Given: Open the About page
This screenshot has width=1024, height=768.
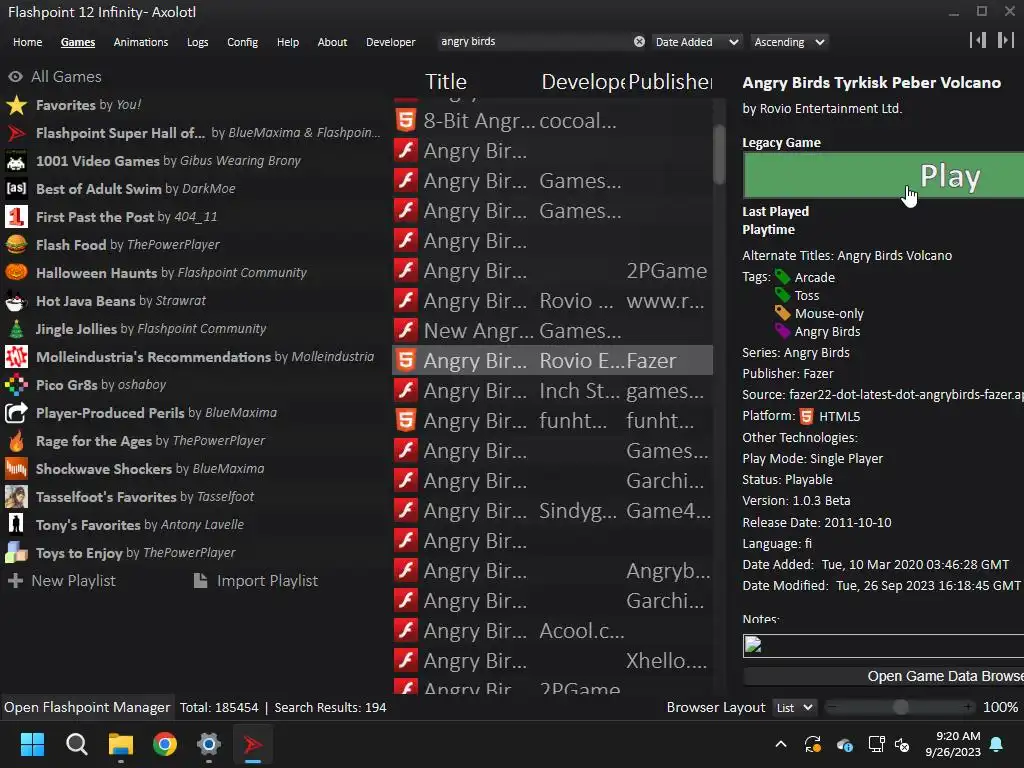Looking at the screenshot, I should point(332,42).
